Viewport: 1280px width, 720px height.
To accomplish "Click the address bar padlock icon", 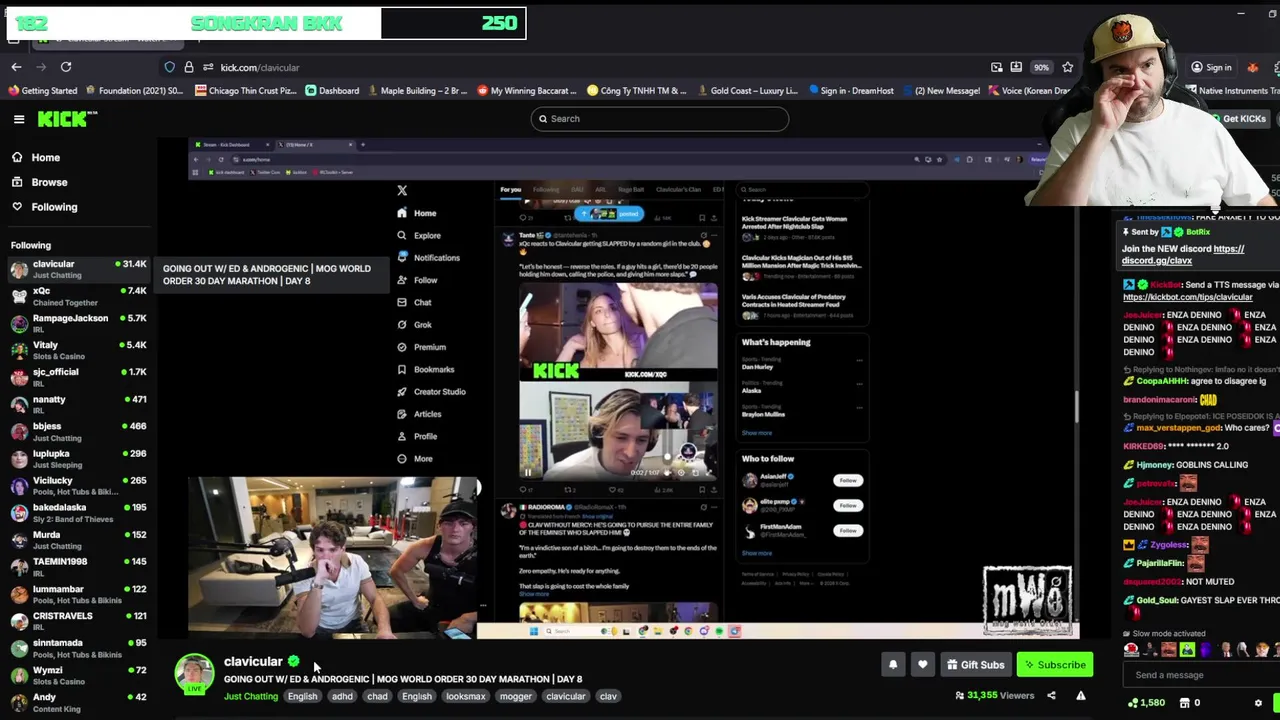I will coord(188,67).
